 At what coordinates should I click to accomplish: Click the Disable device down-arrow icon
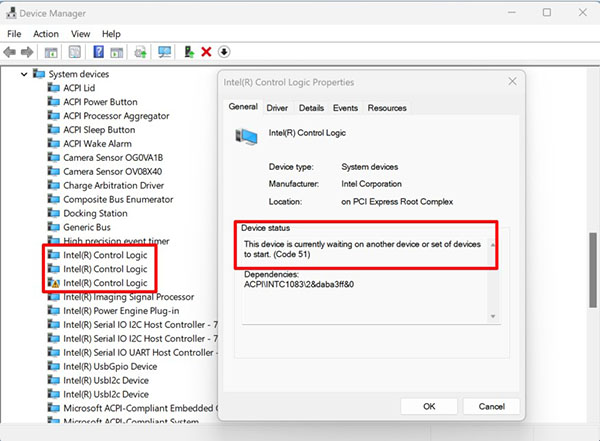[224, 51]
